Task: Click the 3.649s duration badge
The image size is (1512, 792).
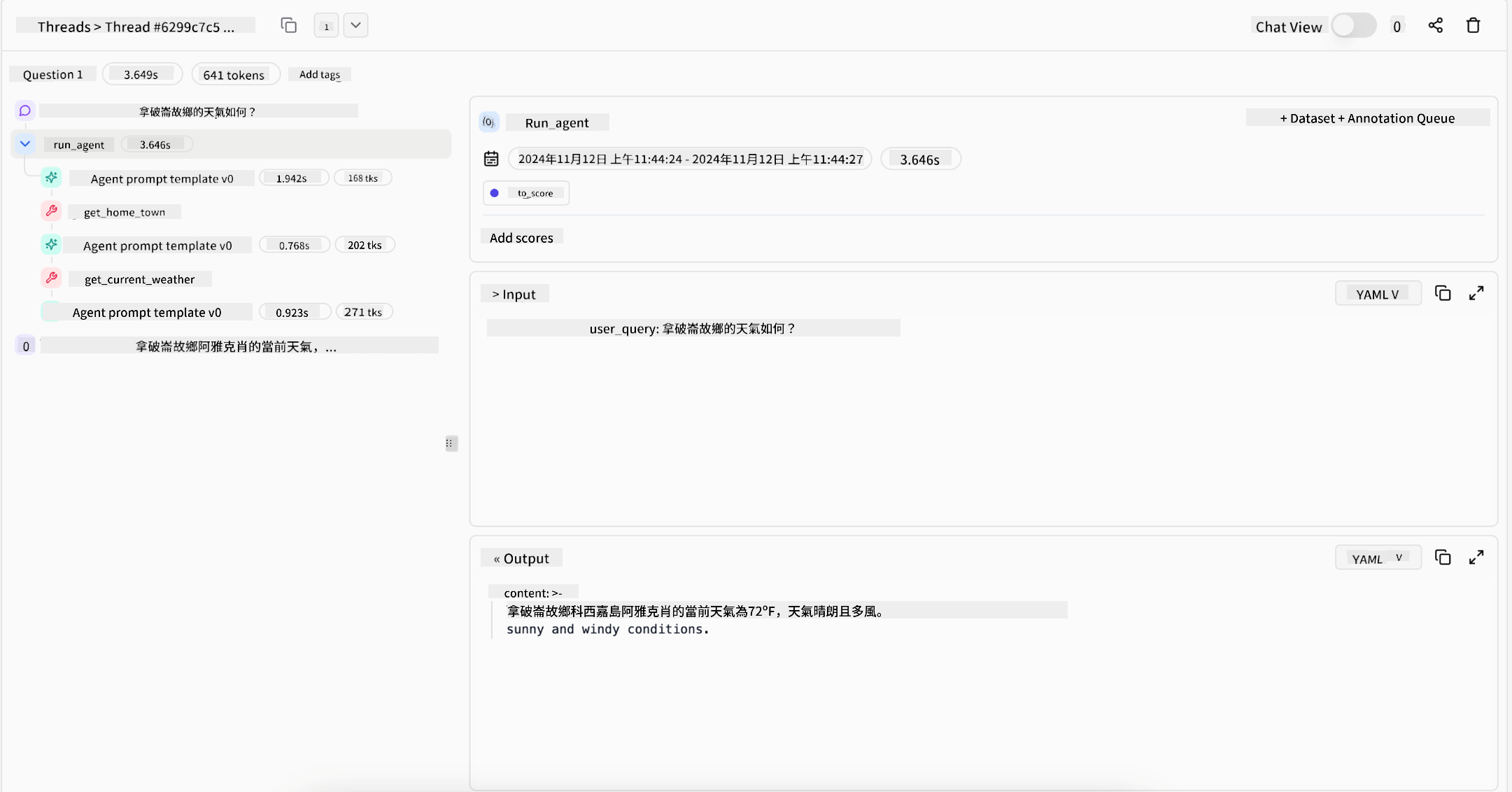Action: pos(142,74)
